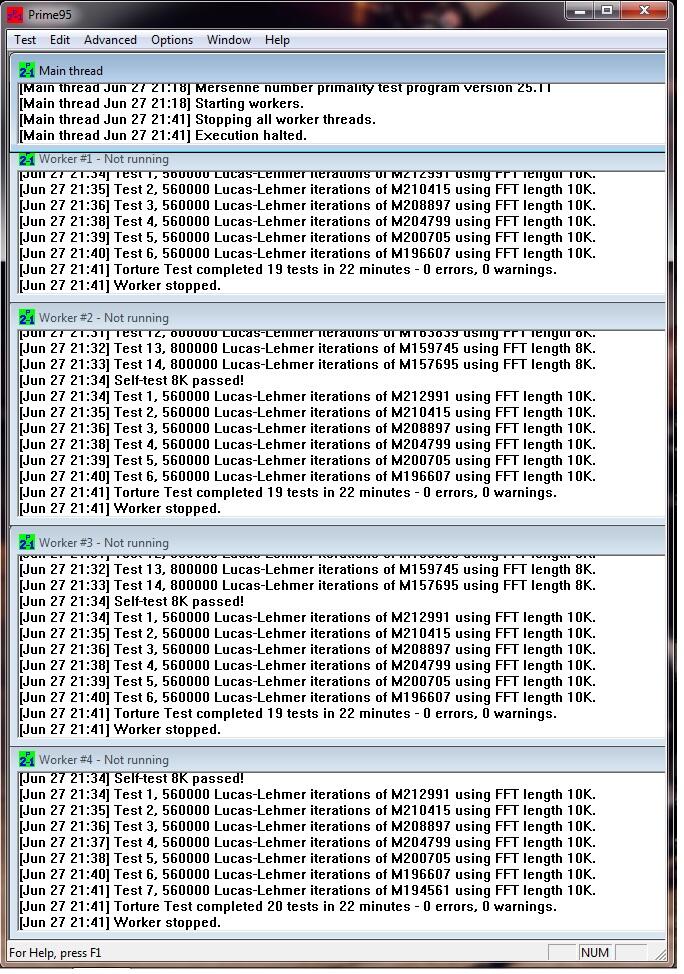Click Worker #3 Test 13 M159745 line
The width and height of the screenshot is (684, 974).
point(308,569)
